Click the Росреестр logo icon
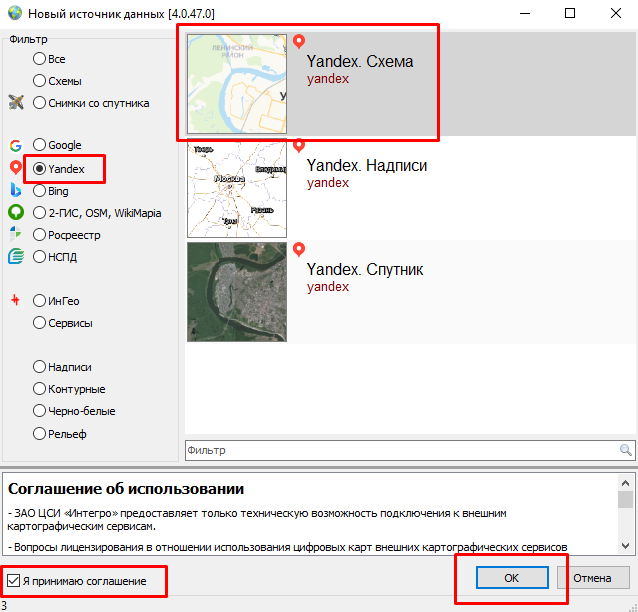 pos(15,234)
